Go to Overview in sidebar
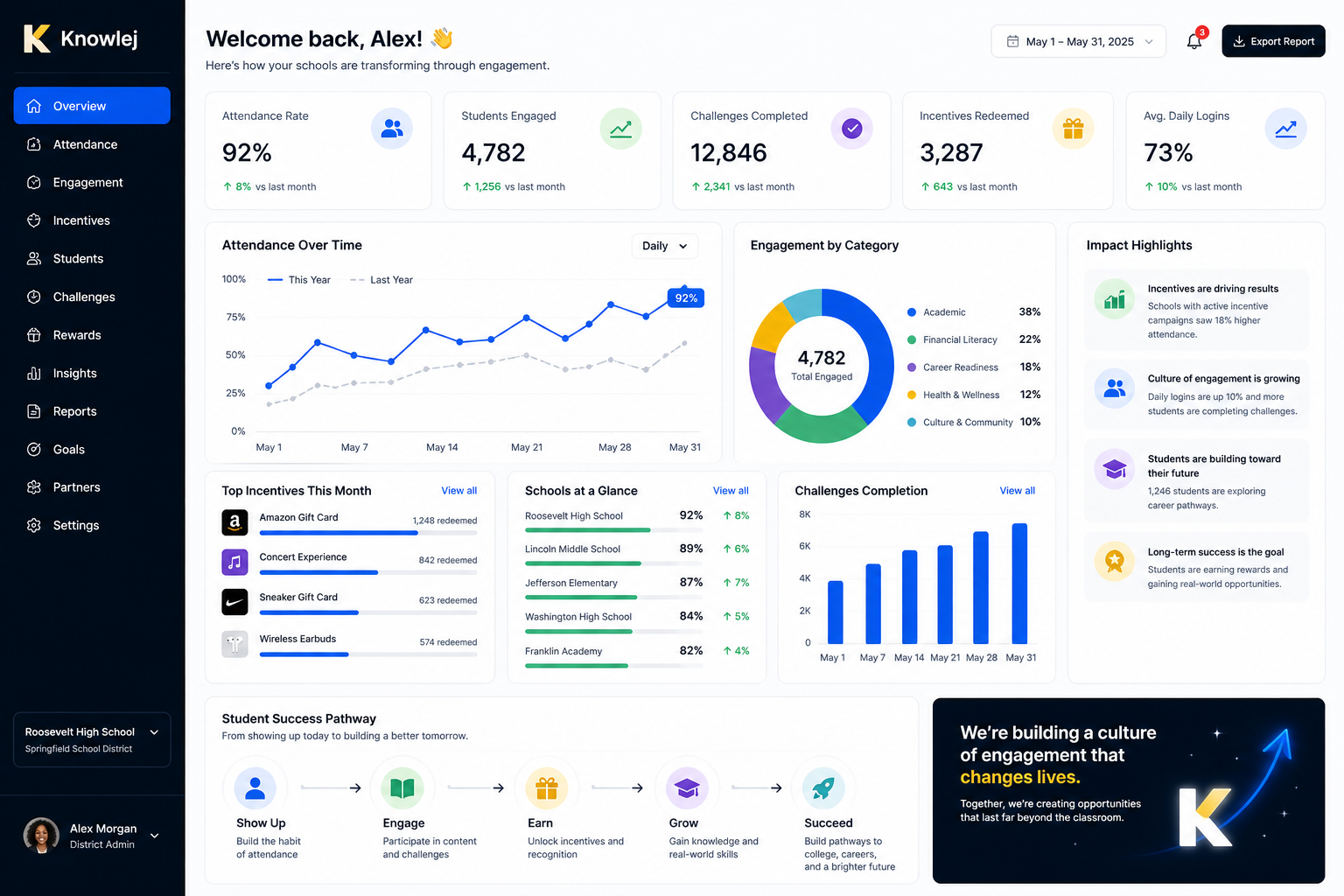Viewport: 1344px width, 896px height. (92, 106)
